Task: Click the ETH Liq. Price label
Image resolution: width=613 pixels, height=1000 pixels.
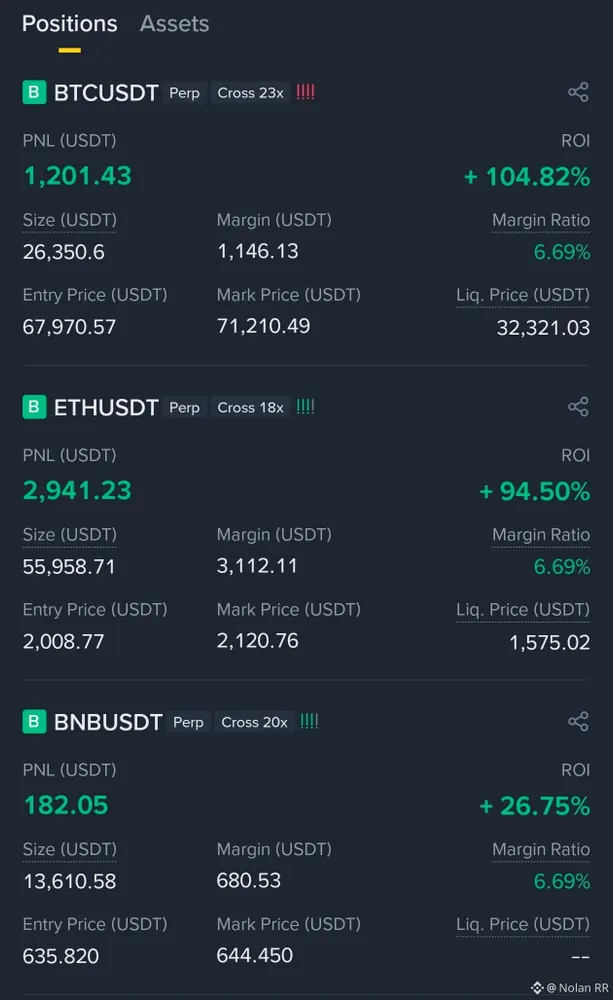Action: click(522, 609)
